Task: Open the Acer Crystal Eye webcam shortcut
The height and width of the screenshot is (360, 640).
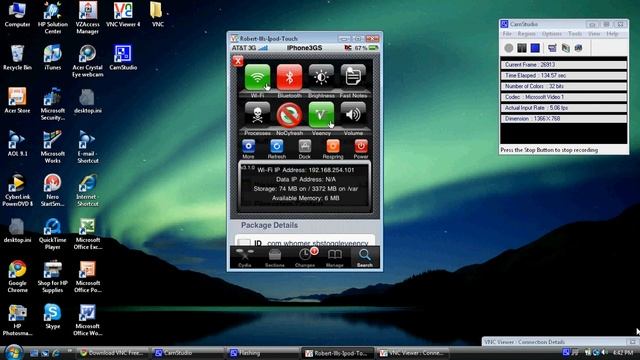Action: (88, 61)
